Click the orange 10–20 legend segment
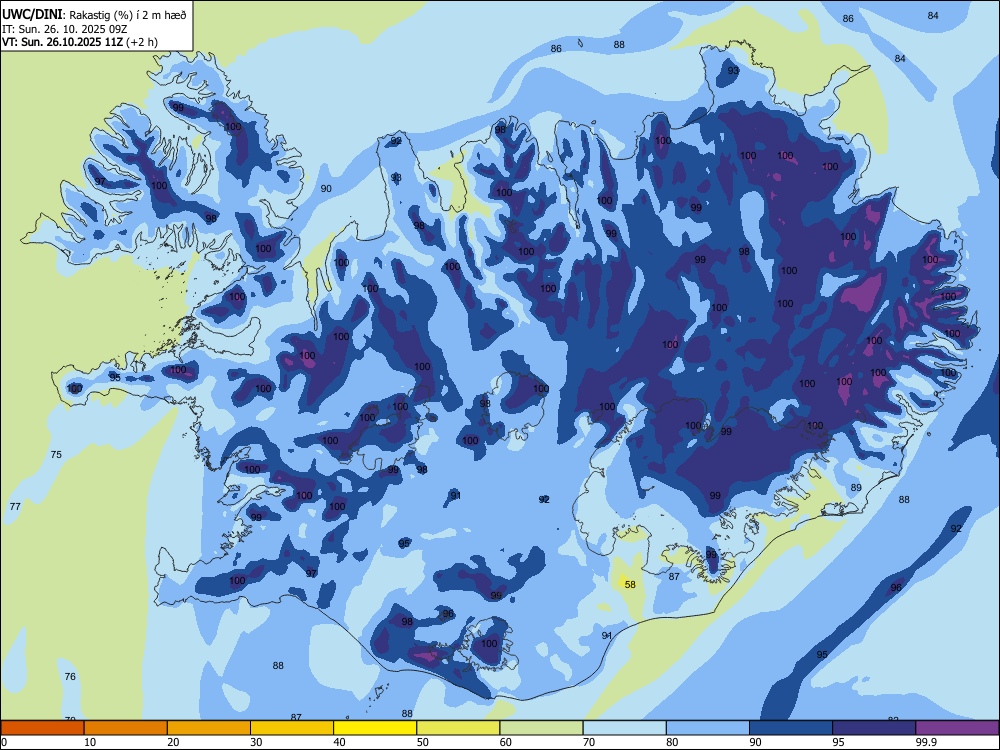This screenshot has height=750, width=1000. pyautogui.click(x=126, y=728)
